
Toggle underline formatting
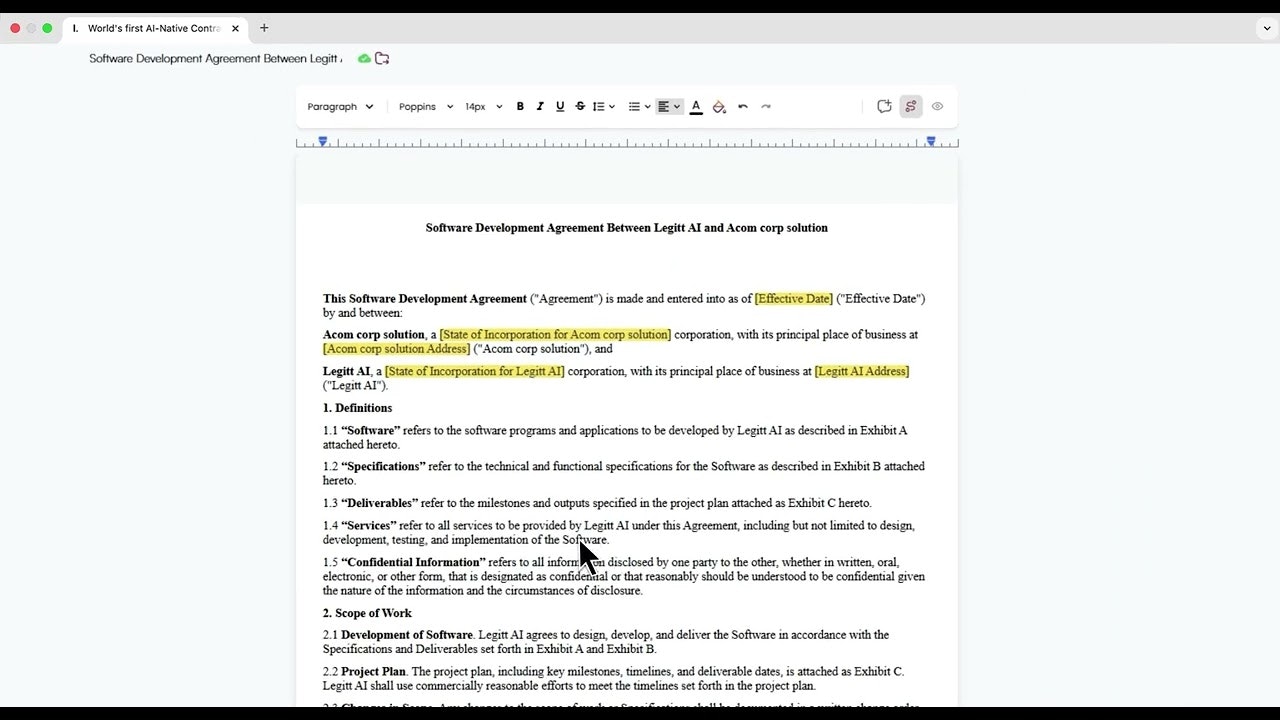[x=560, y=106]
